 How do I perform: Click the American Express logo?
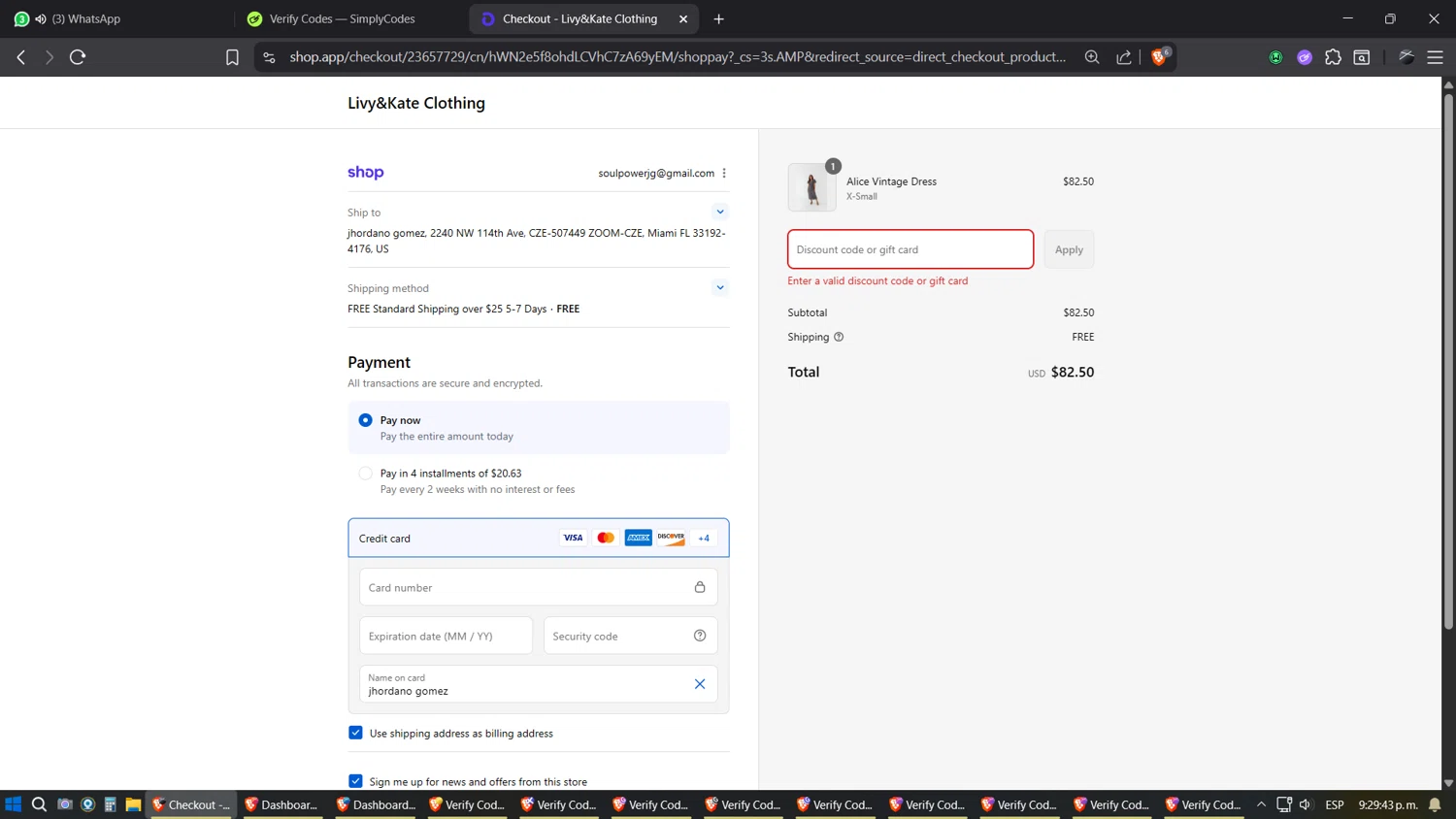point(639,538)
